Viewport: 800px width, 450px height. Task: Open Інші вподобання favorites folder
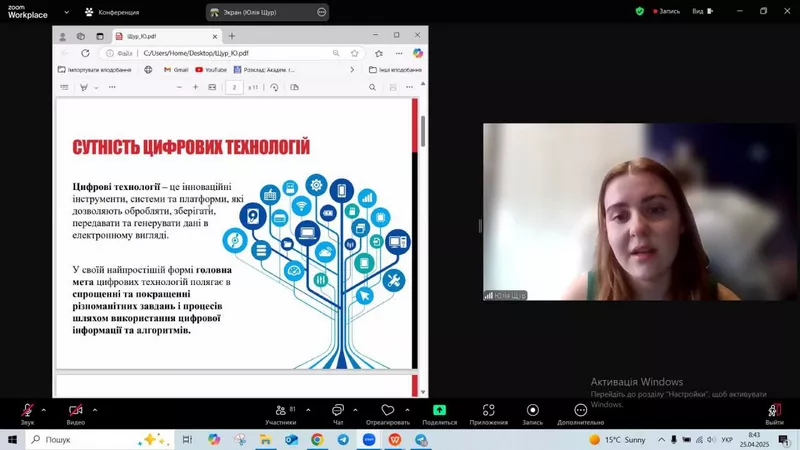pyautogui.click(x=395, y=70)
